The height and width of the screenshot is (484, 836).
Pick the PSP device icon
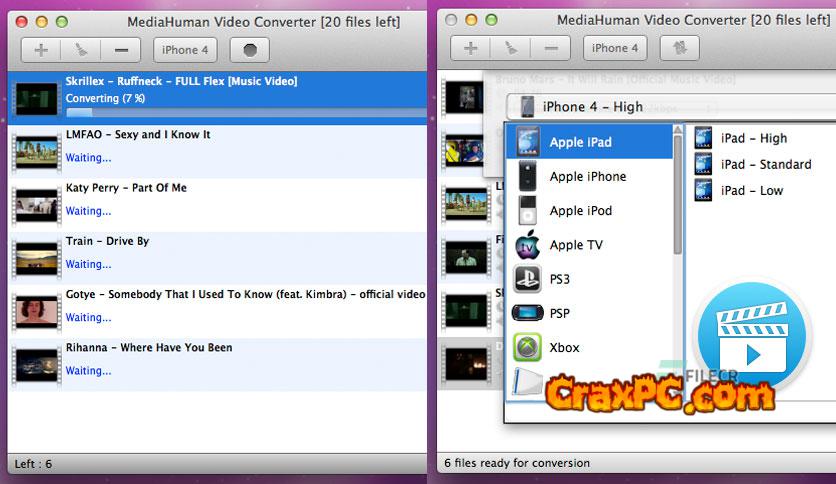coord(528,313)
